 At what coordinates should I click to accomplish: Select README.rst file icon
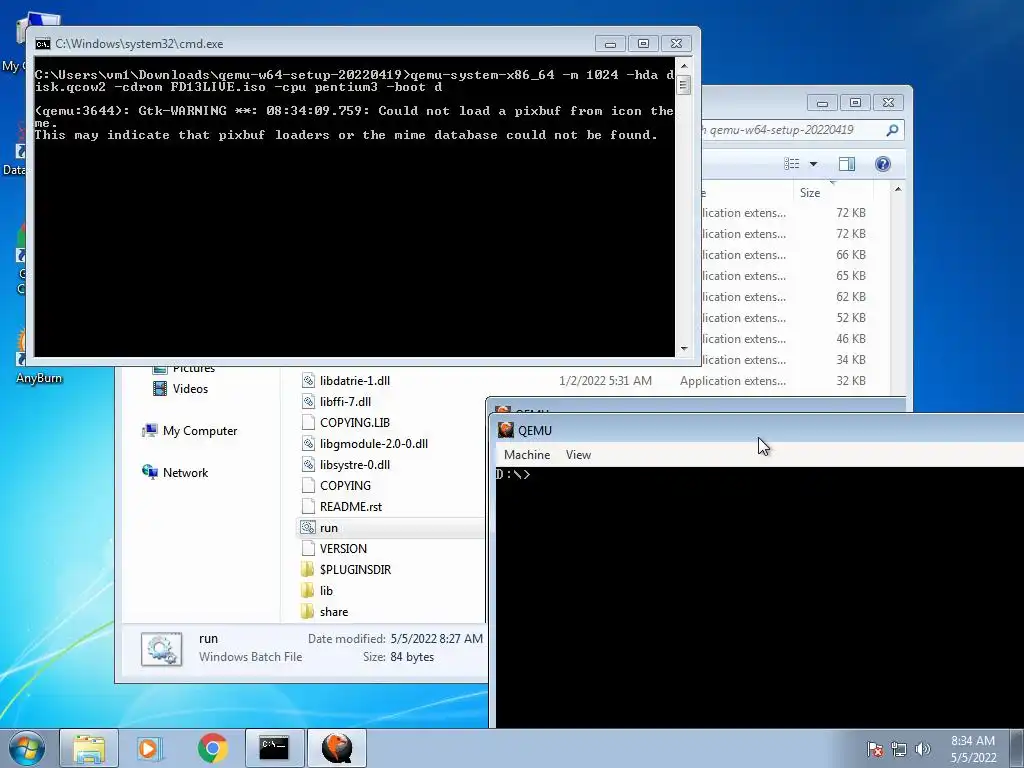click(308, 506)
